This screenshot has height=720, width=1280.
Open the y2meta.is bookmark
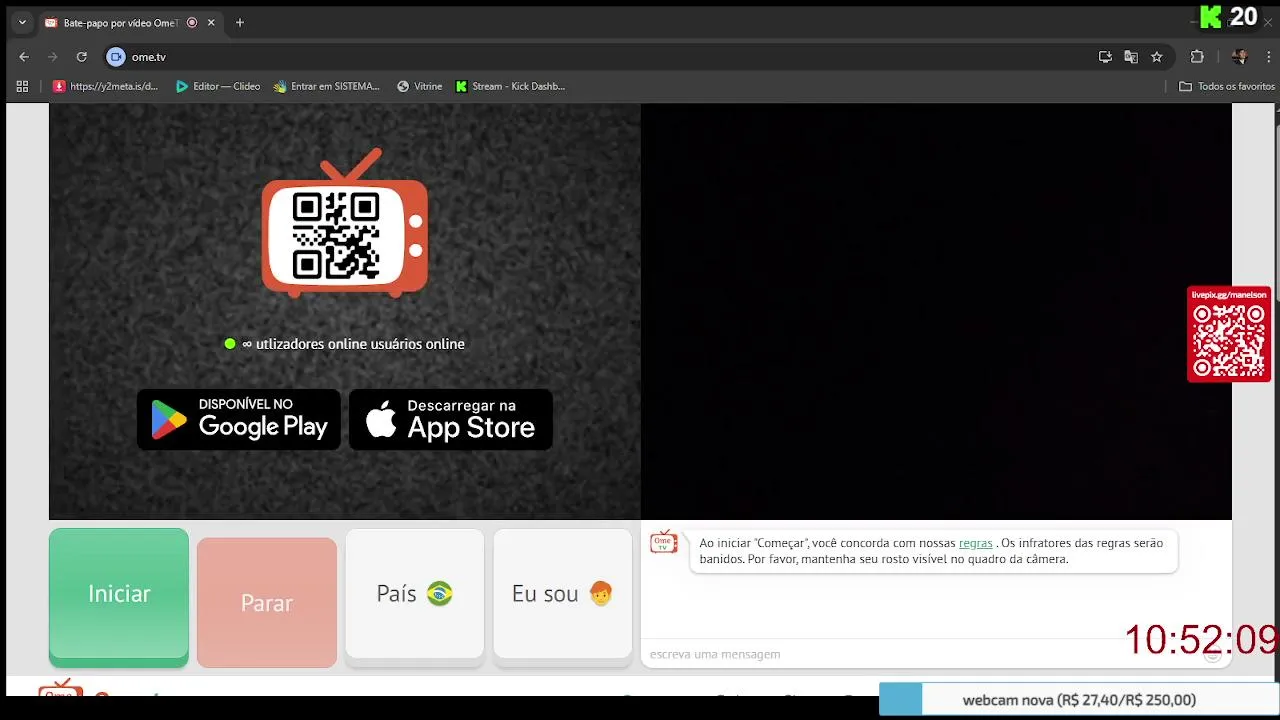pyautogui.click(x=106, y=86)
